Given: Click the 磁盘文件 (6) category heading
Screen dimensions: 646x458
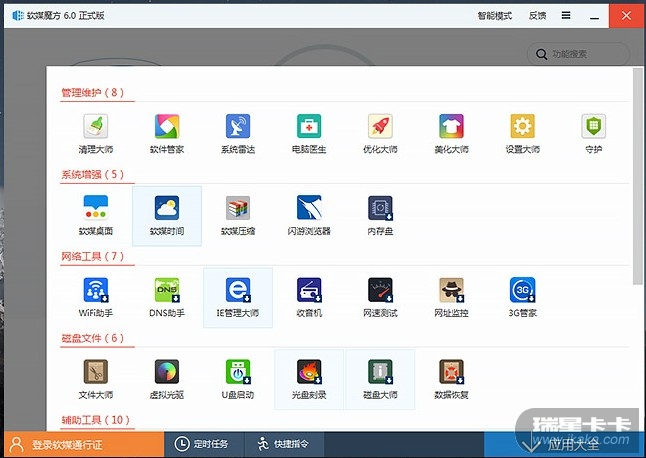Looking at the screenshot, I should click(93, 338).
